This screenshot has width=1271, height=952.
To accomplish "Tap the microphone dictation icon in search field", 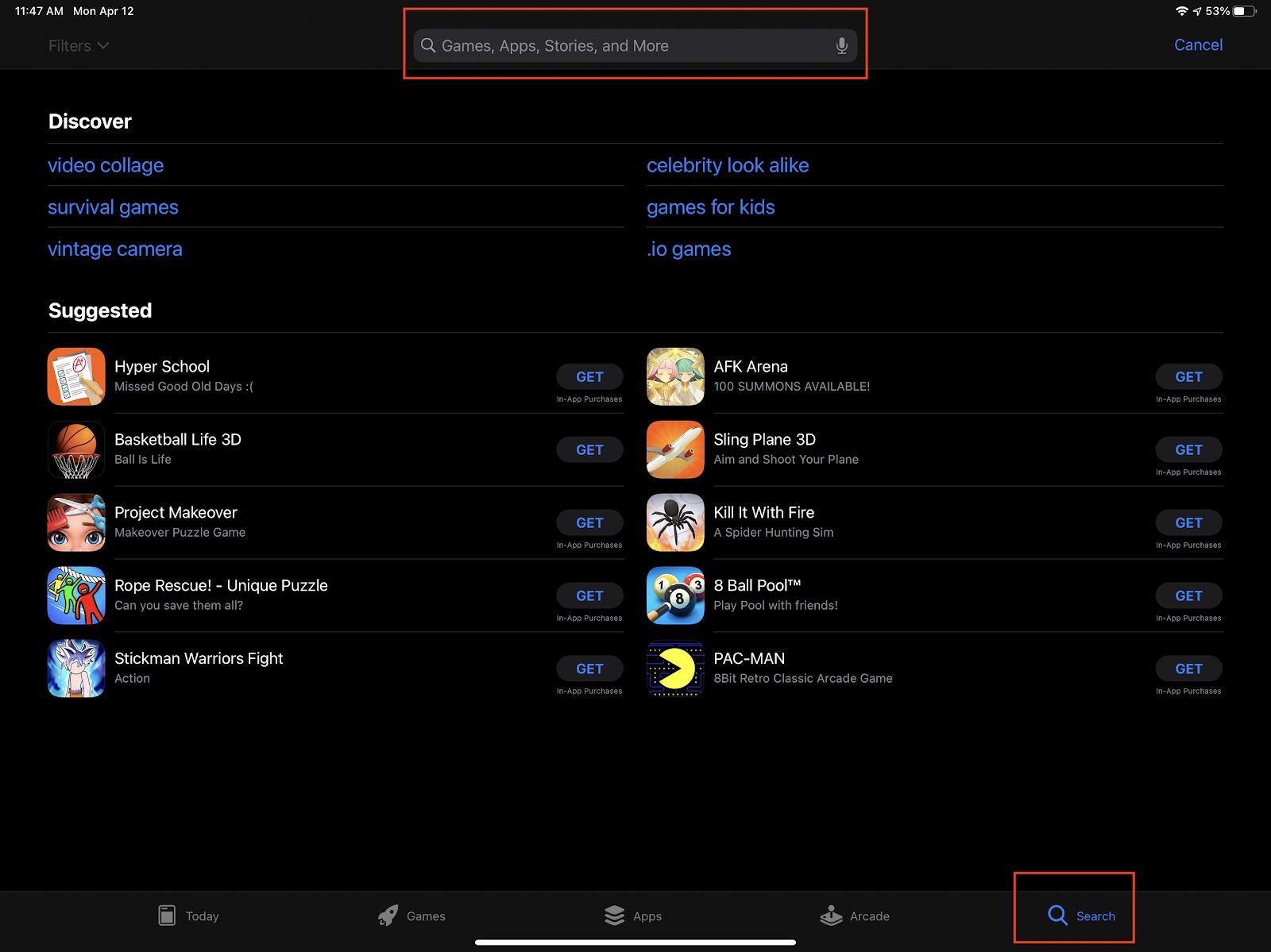I will 842,46.
